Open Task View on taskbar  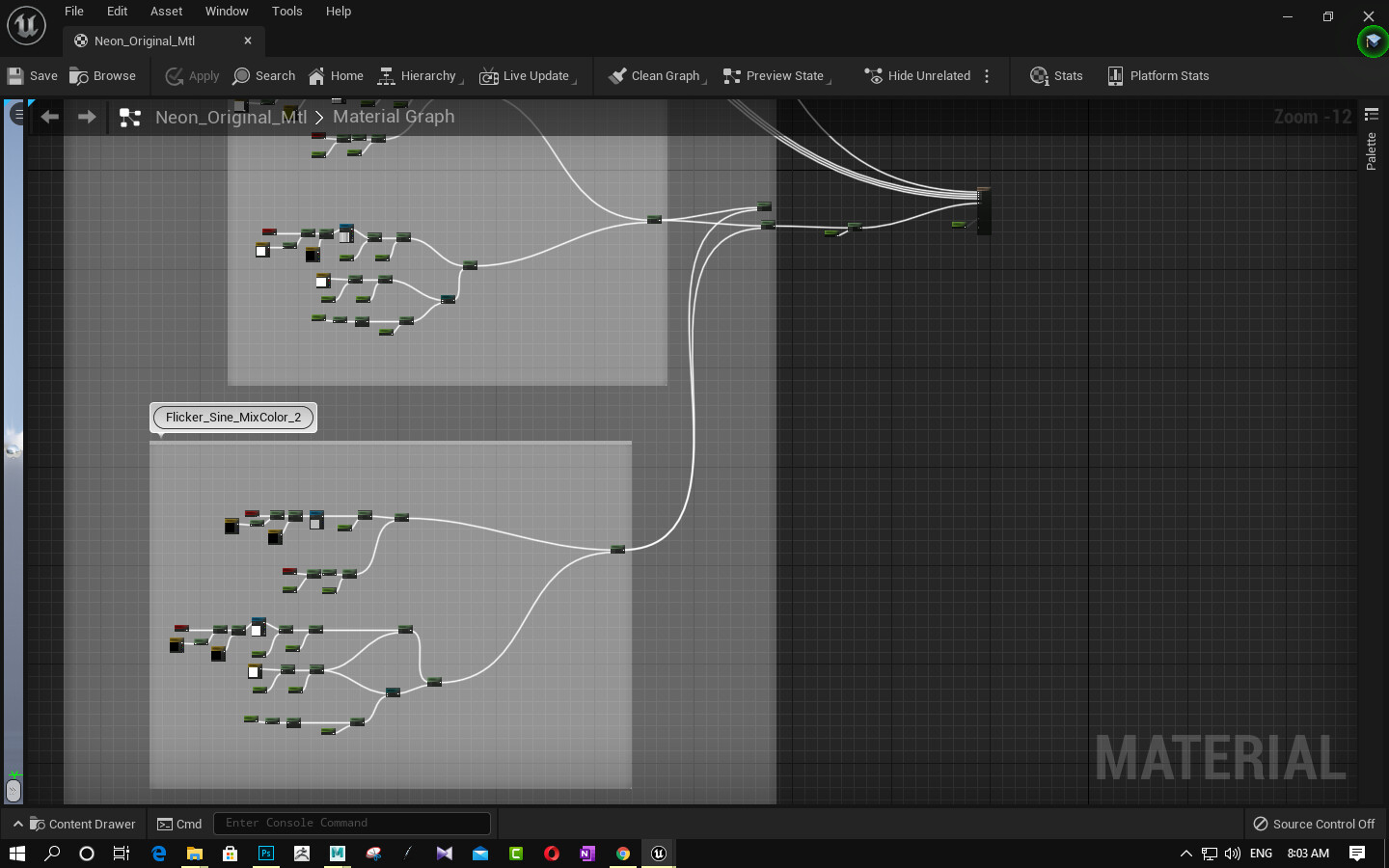[x=122, y=854]
